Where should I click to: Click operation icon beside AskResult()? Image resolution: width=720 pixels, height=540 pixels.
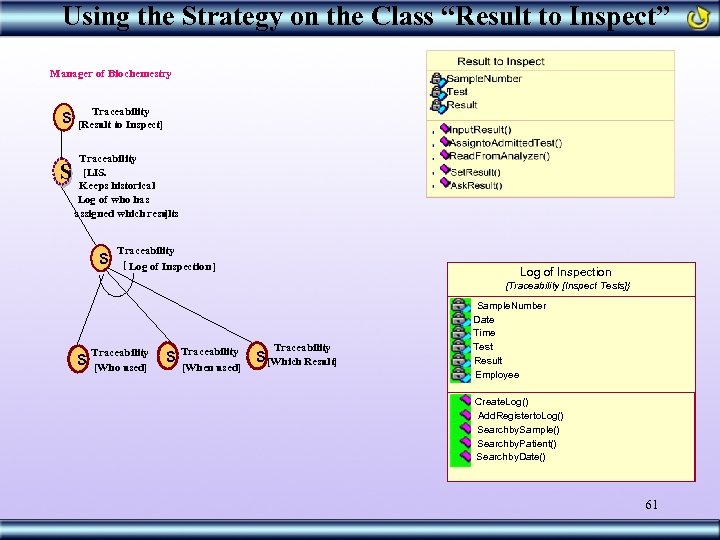click(444, 183)
